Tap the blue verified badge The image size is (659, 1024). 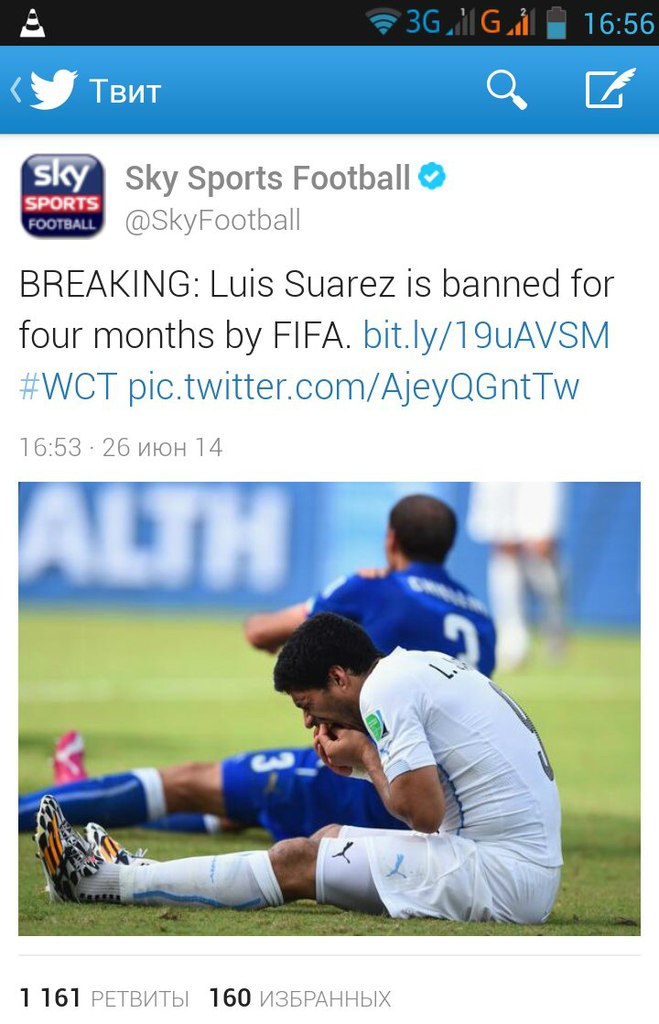[432, 176]
